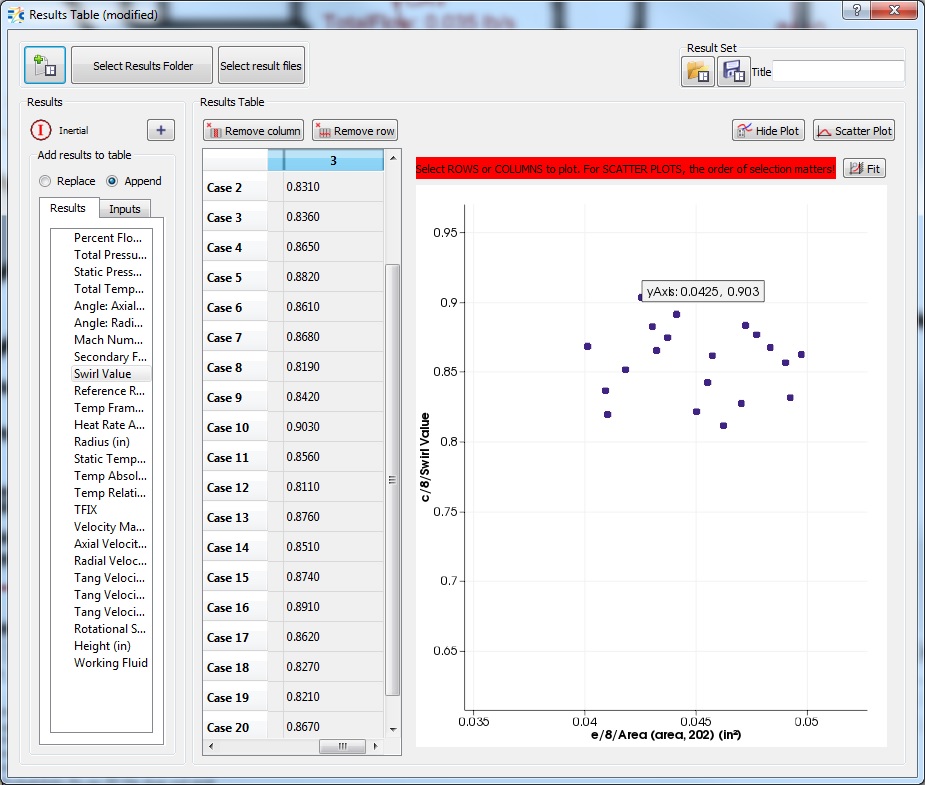Viewport: 925px width, 785px height.
Task: Hide the plot panel
Action: point(768,131)
